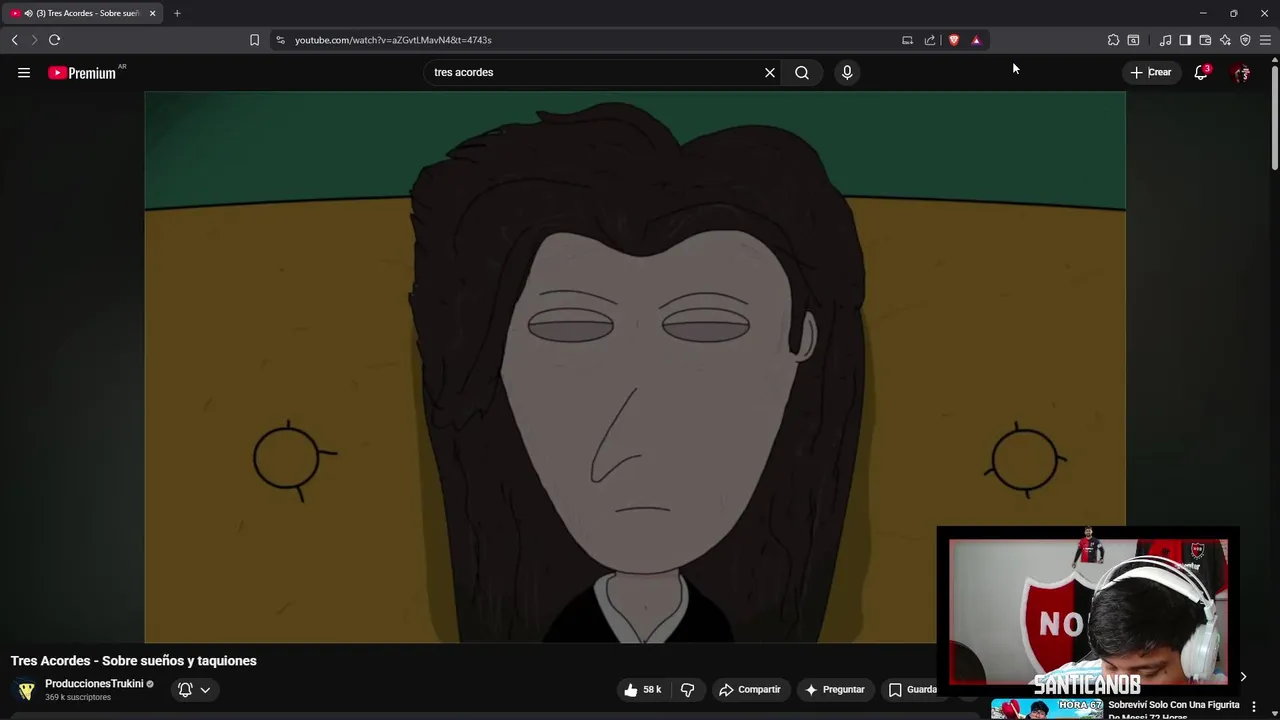Viewport: 1280px width, 720px height.
Task: Click the Compartir button
Action: pyautogui.click(x=749, y=689)
